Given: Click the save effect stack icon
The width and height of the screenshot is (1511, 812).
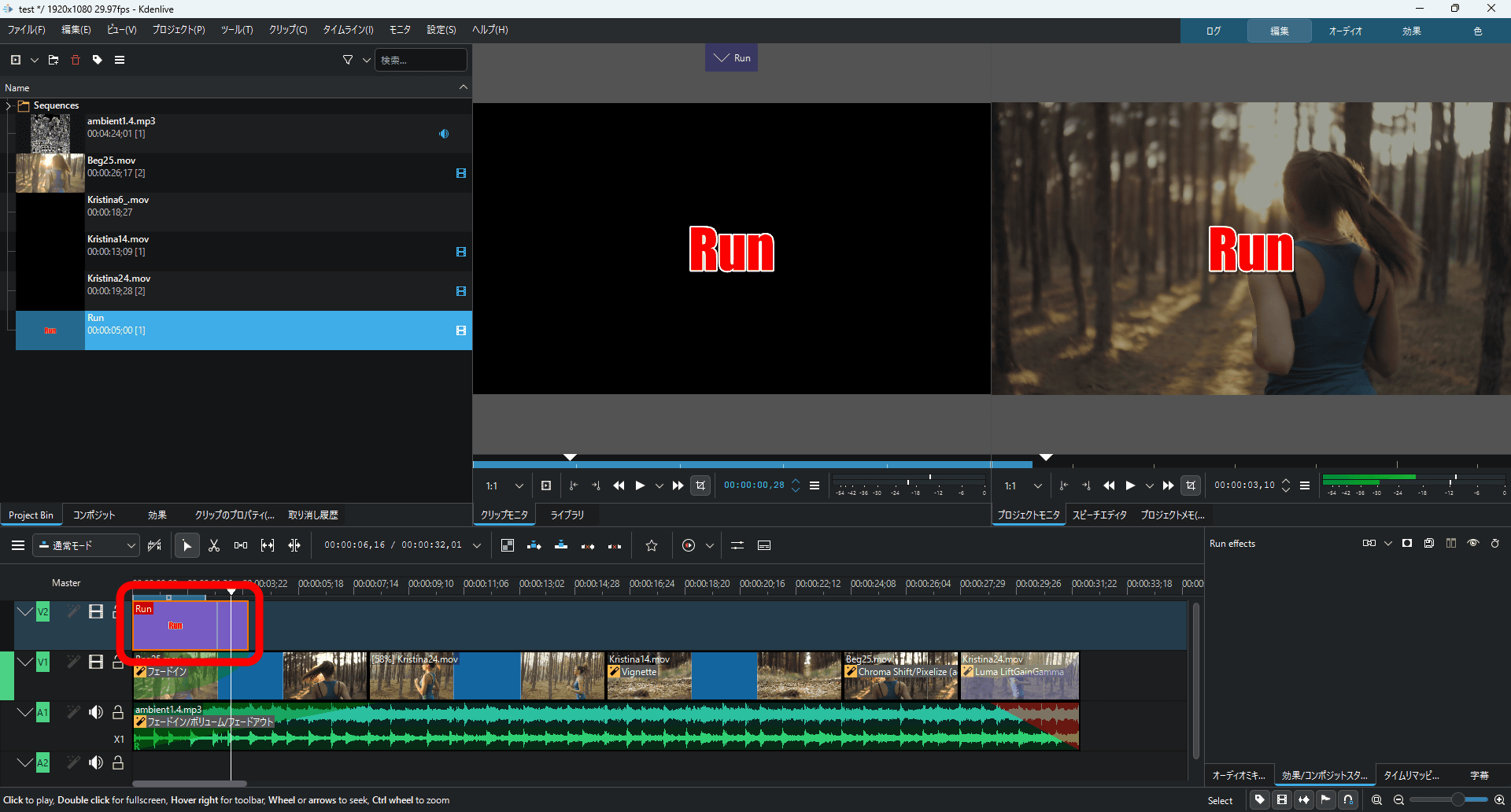Looking at the screenshot, I should click(x=1429, y=544).
